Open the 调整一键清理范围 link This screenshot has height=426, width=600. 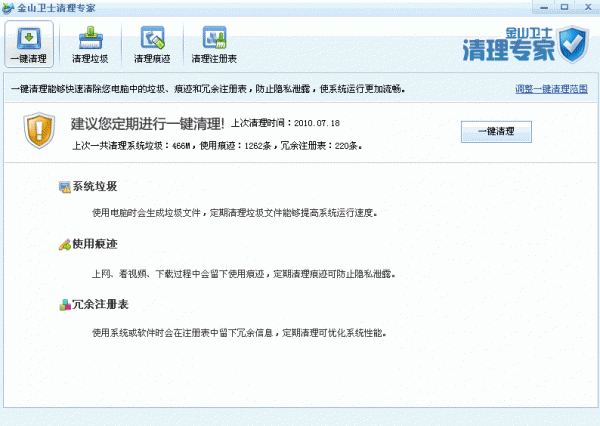tap(551, 89)
